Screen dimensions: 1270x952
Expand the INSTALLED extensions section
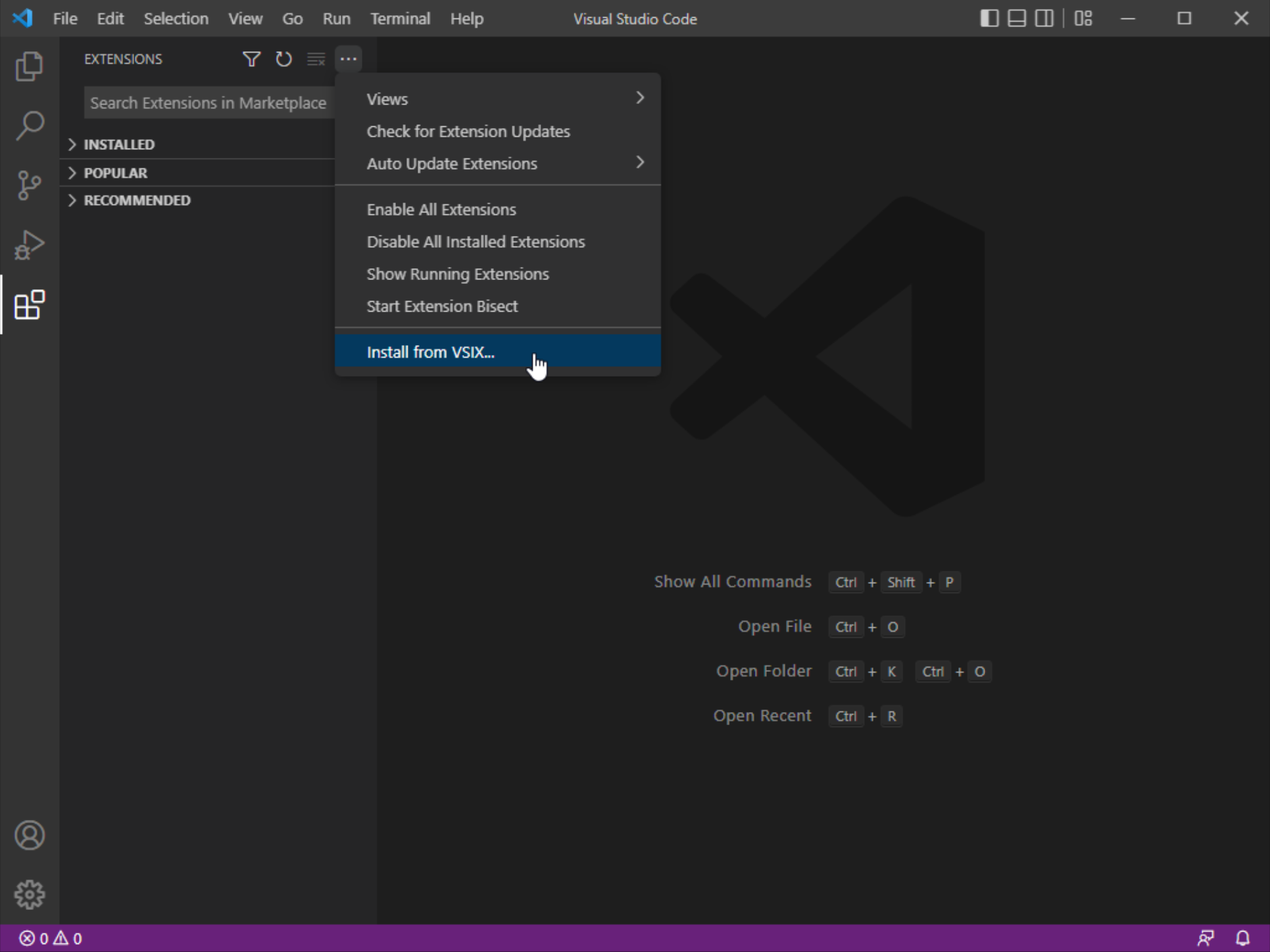point(197,144)
